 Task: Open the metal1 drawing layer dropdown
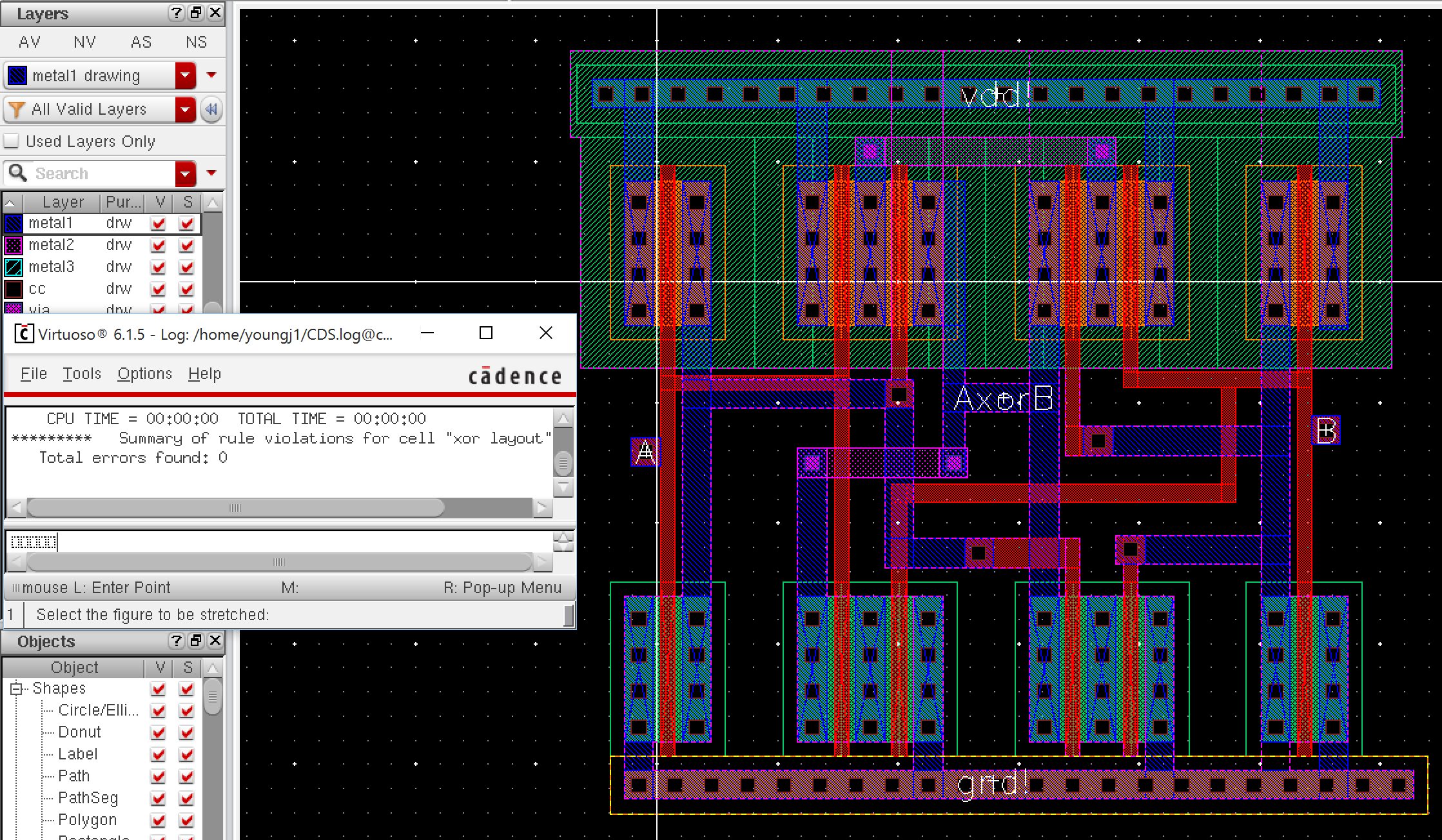click(185, 75)
